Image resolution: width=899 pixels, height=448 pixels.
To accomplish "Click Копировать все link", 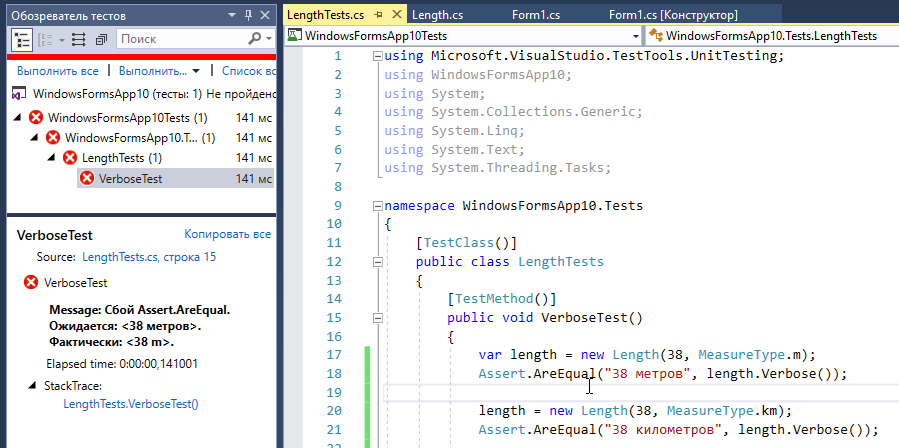I will click(227, 234).
